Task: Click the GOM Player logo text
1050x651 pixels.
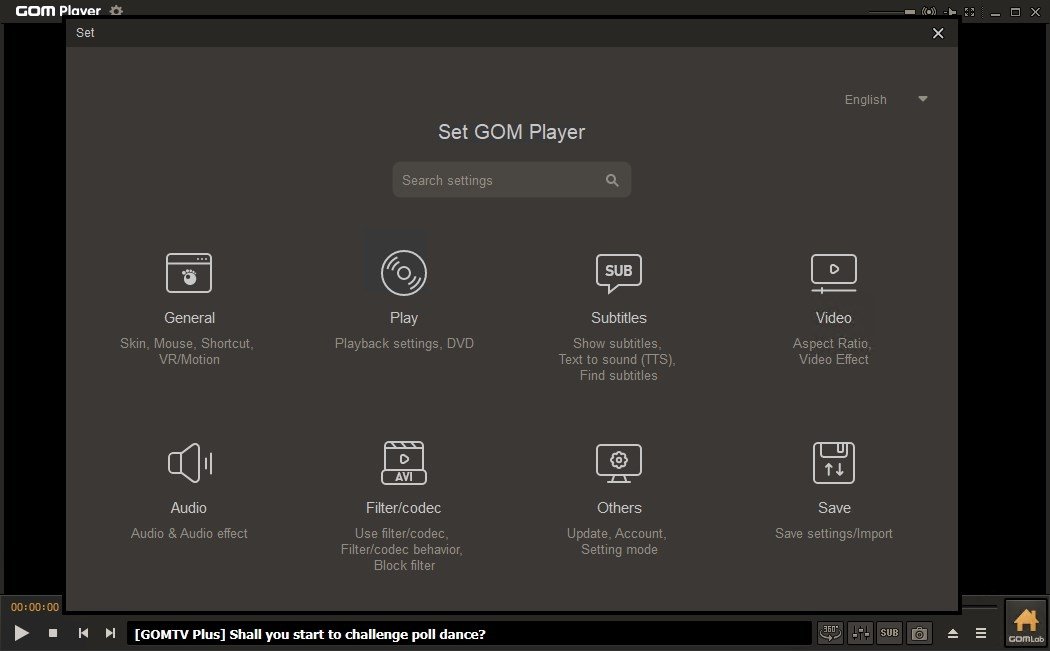Action: click(58, 11)
